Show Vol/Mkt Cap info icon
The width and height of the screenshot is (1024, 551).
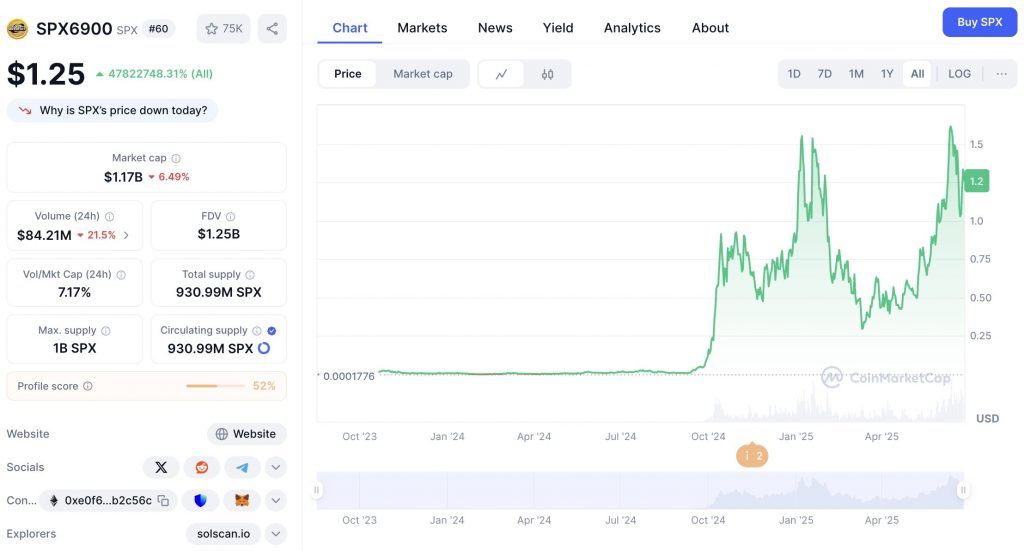point(121,275)
